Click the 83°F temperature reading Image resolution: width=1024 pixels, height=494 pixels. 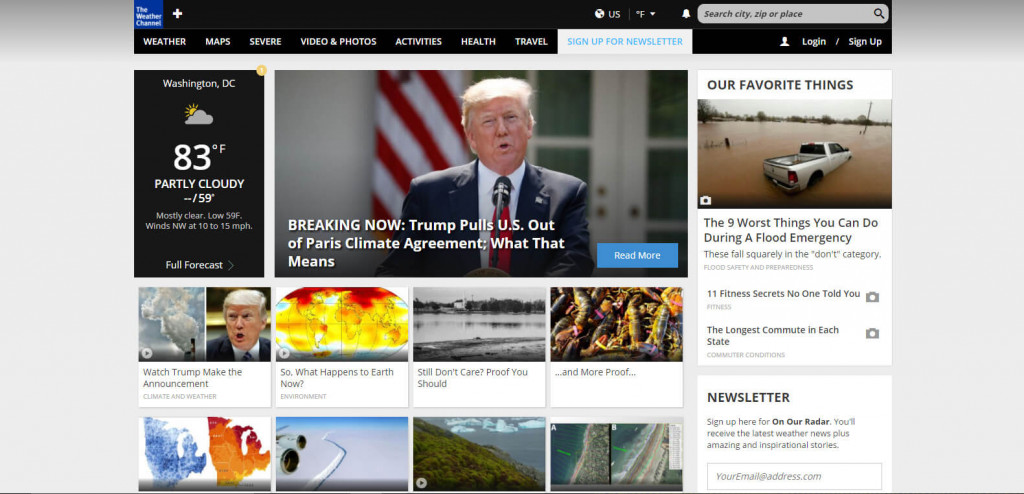199,157
